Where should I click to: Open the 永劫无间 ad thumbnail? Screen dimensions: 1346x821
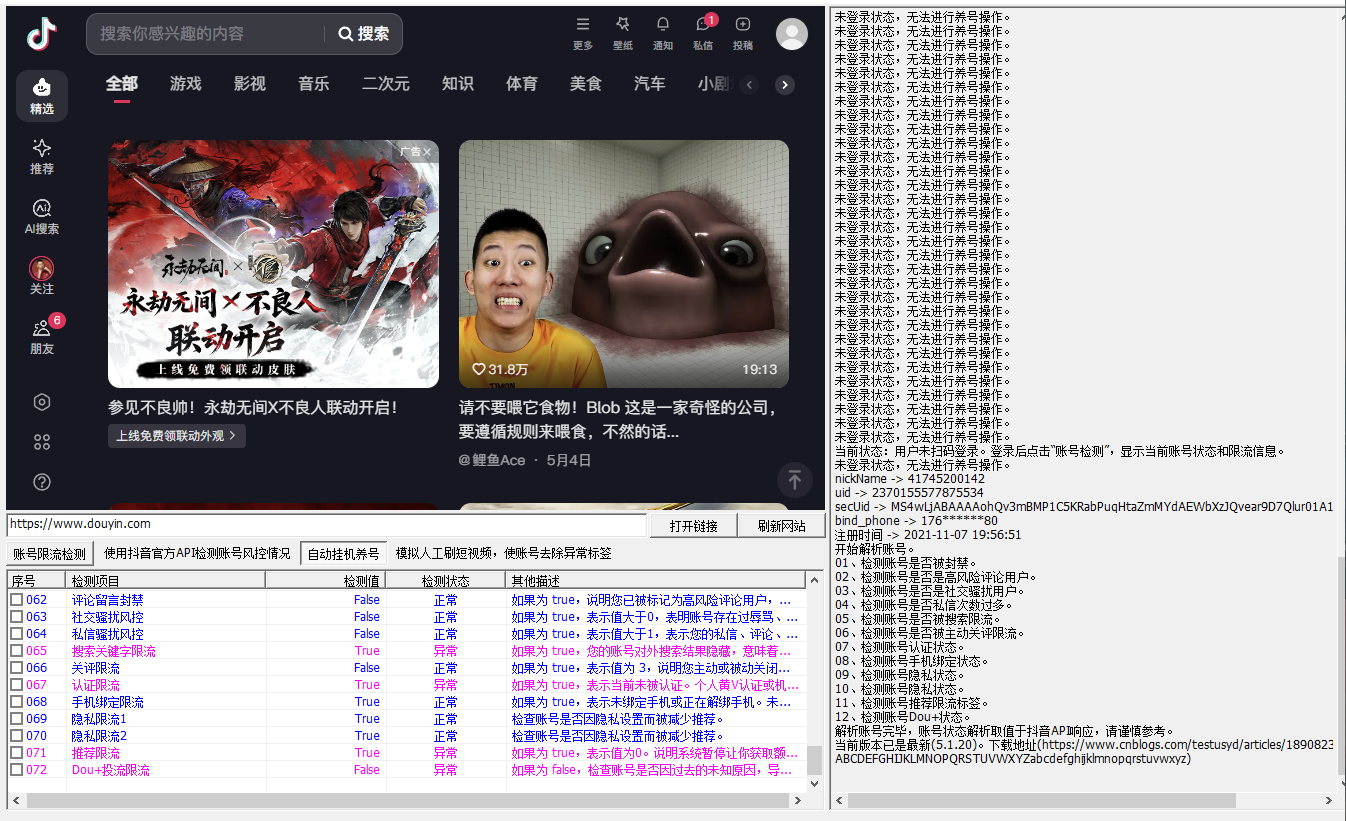(x=273, y=264)
